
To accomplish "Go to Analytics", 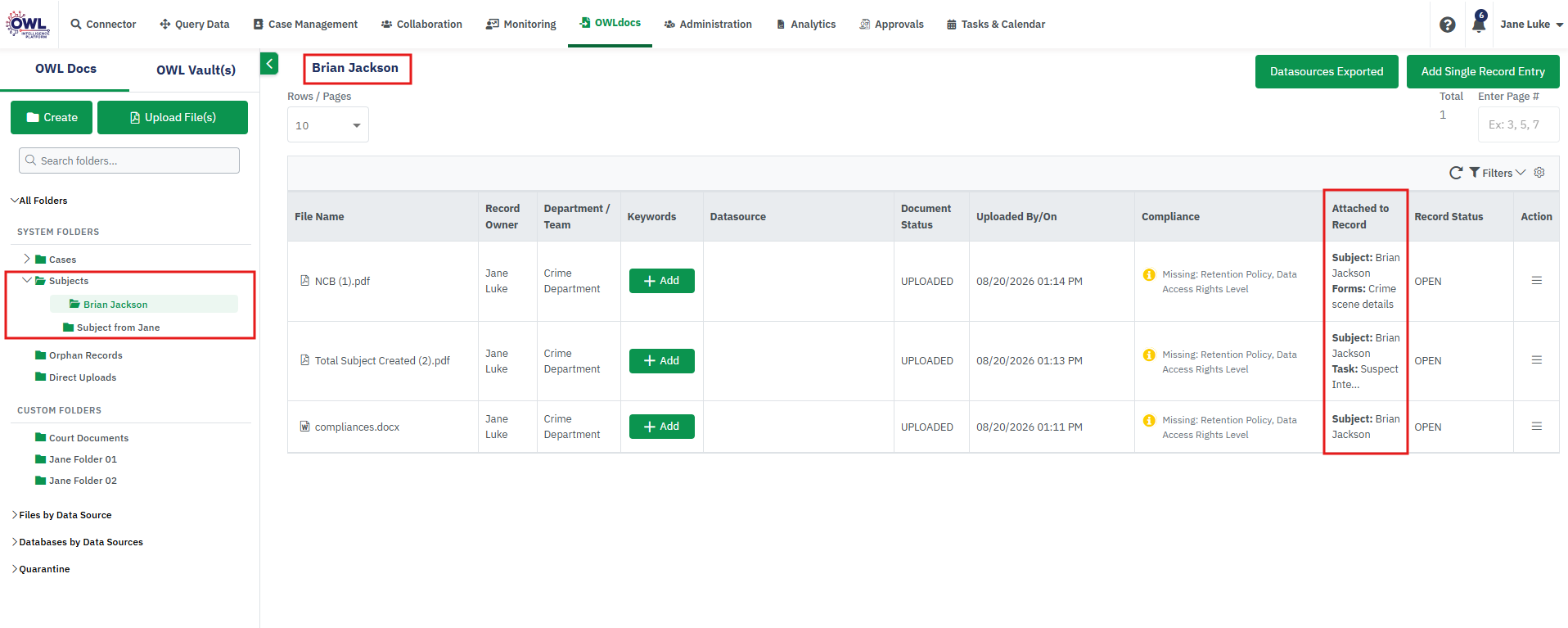I will [805, 25].
